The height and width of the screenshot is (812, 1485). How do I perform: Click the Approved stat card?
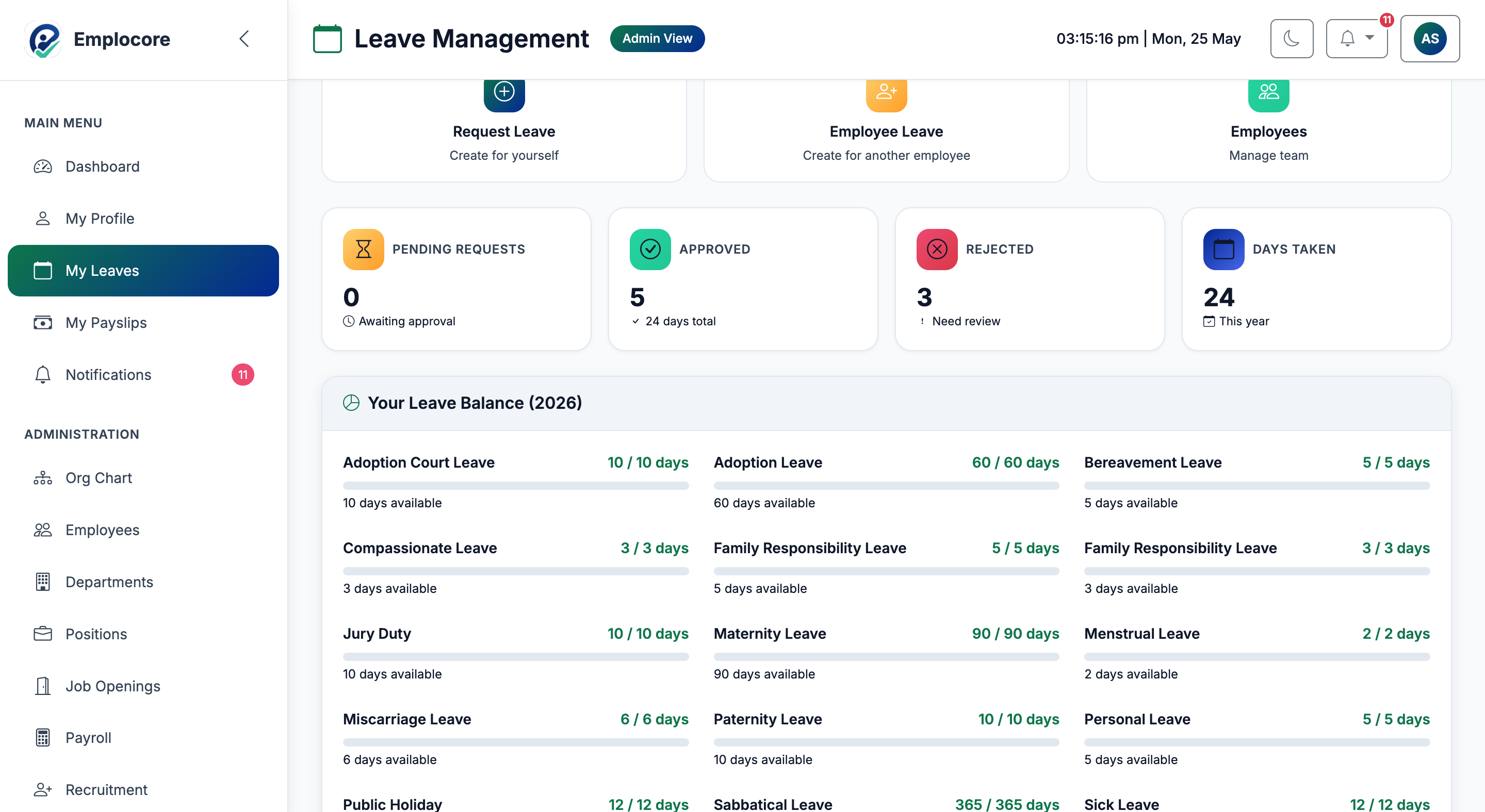743,279
